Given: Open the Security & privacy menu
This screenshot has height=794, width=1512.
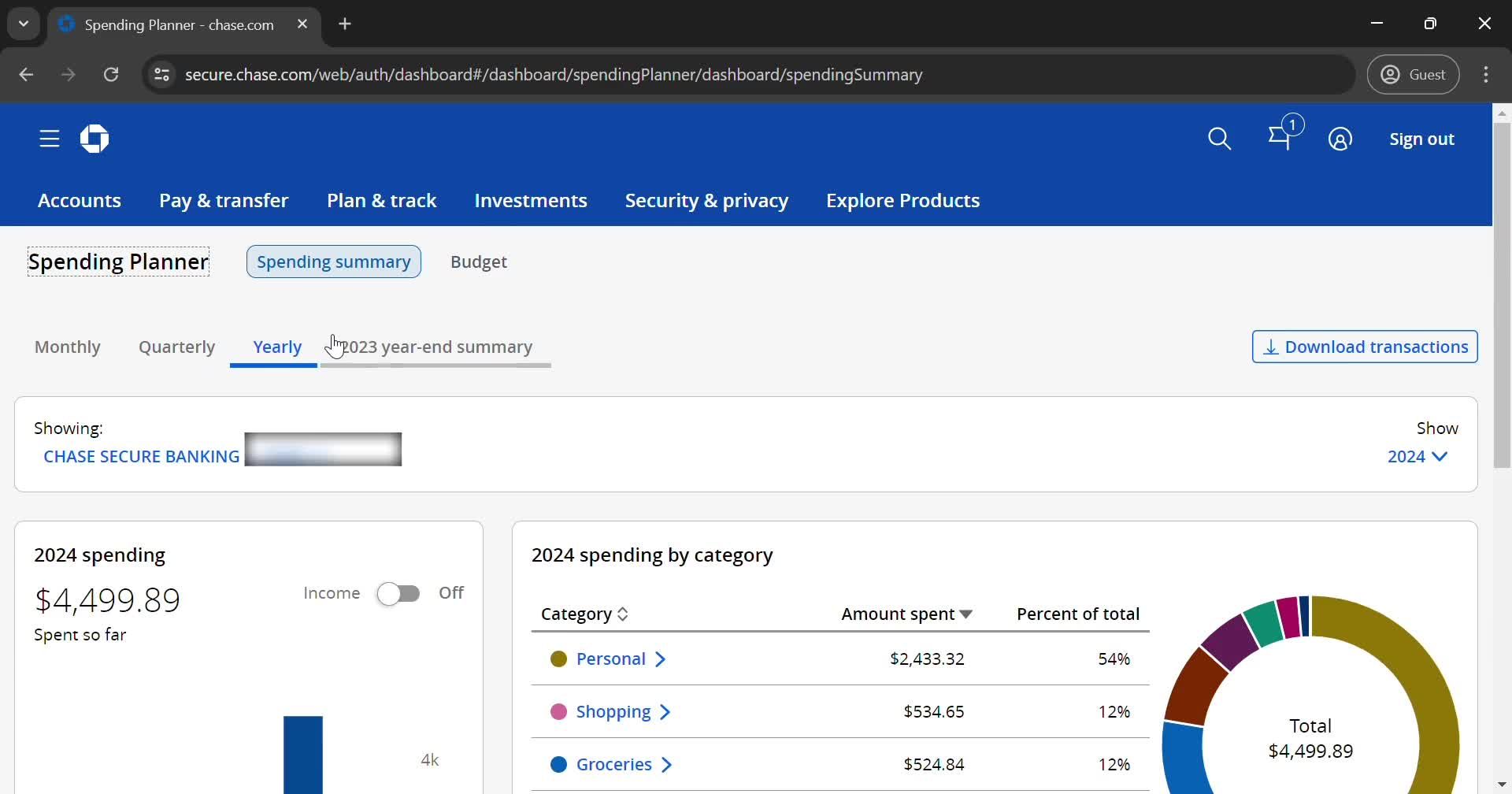Looking at the screenshot, I should (x=706, y=200).
